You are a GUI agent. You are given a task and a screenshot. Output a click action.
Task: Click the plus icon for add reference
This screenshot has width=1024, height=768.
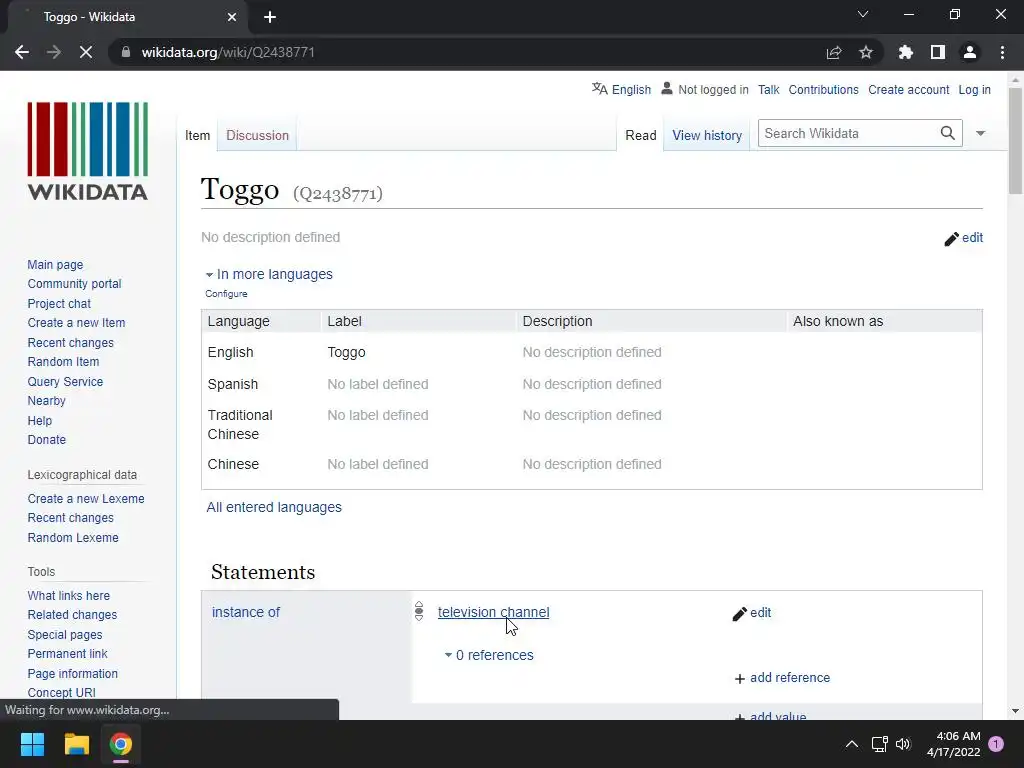tap(740, 679)
